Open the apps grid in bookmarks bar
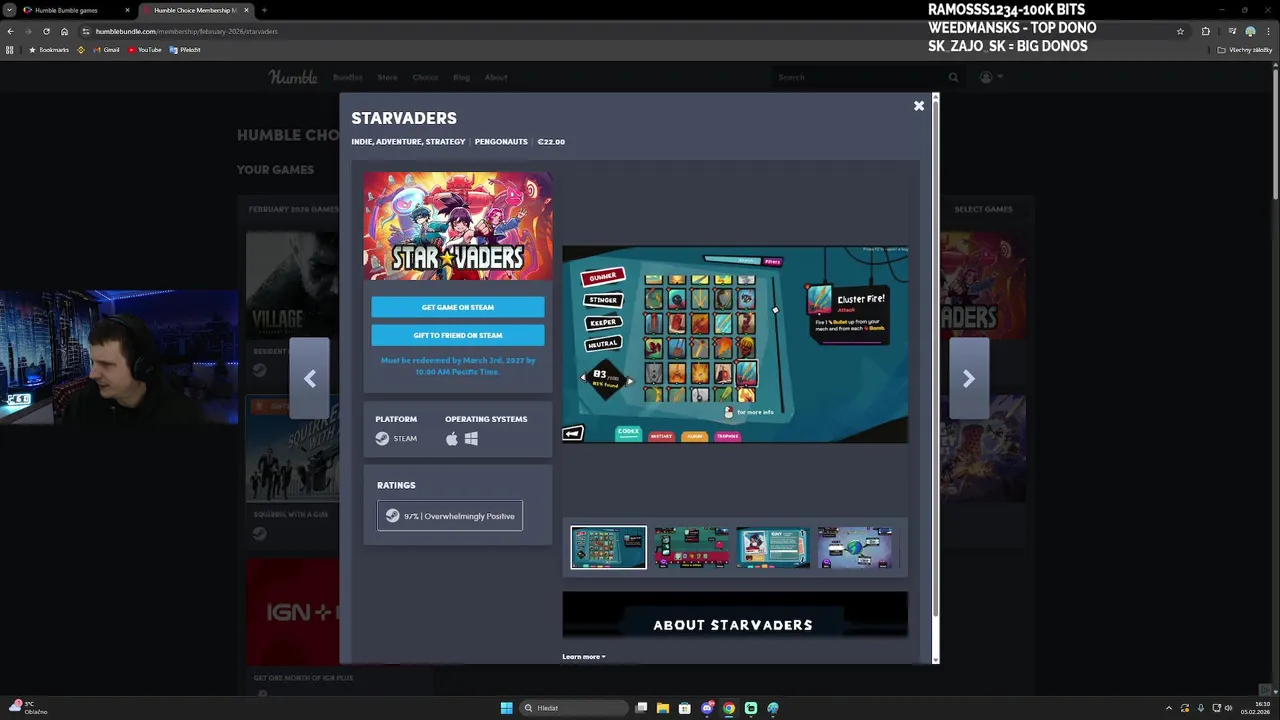 point(10,49)
